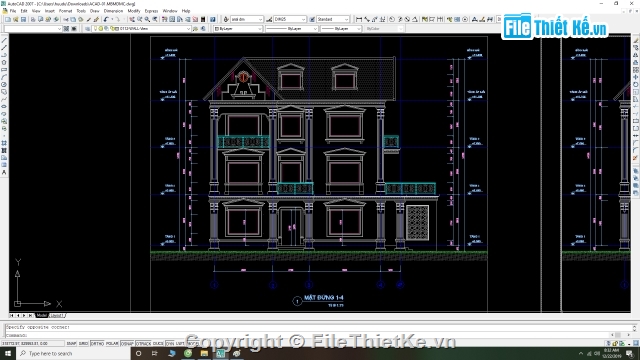Click the coordinate readout in status bar
This screenshot has height=360, width=640.
click(33, 343)
